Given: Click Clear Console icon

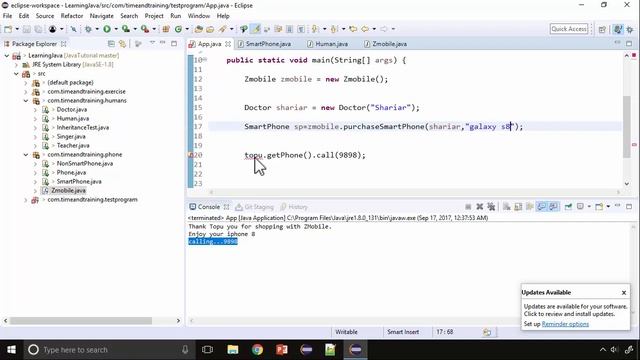Looking at the screenshot, I should pos(507,207).
